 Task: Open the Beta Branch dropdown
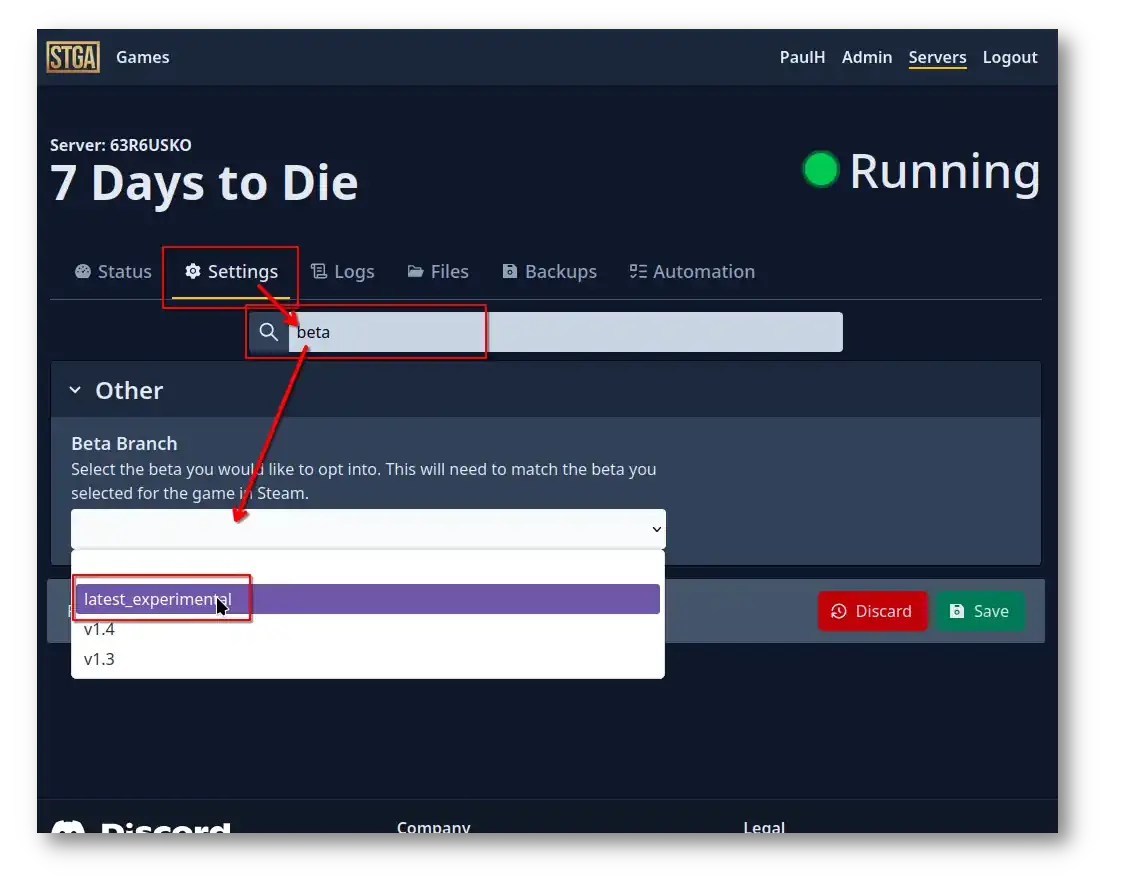click(x=368, y=529)
